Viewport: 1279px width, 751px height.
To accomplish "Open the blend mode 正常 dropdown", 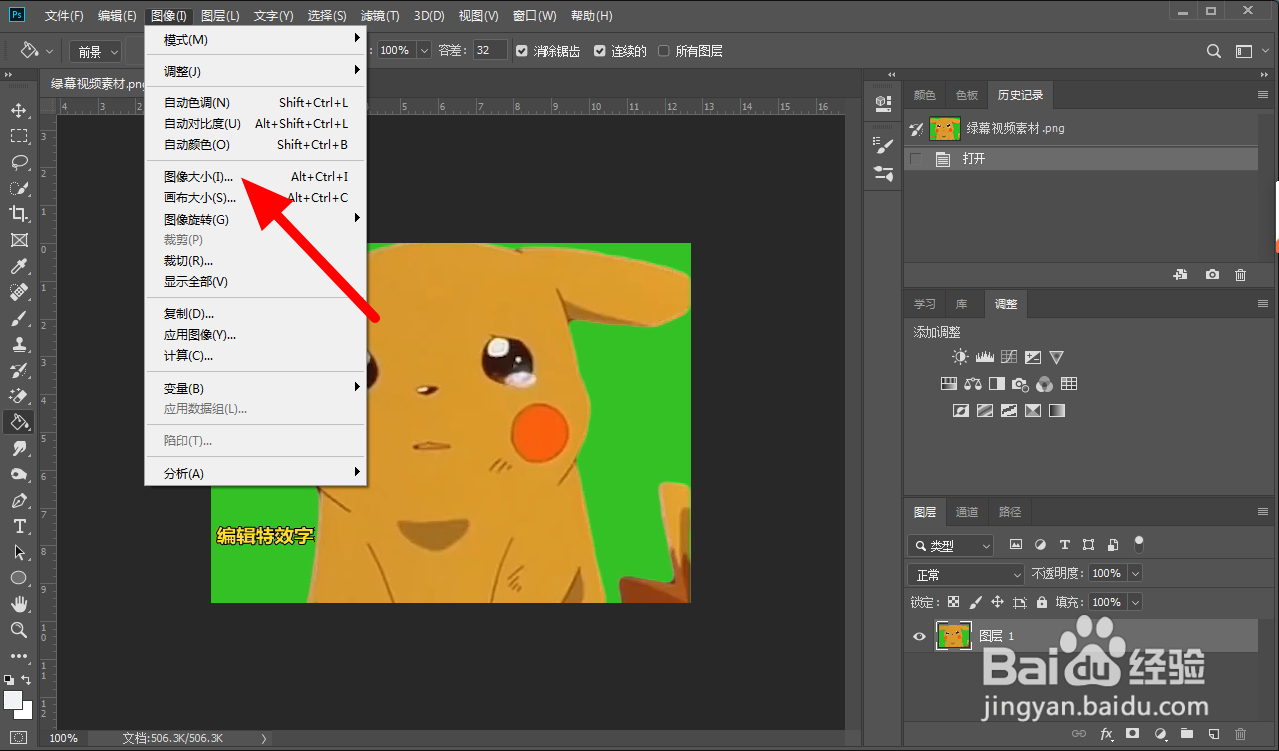I will [x=965, y=575].
